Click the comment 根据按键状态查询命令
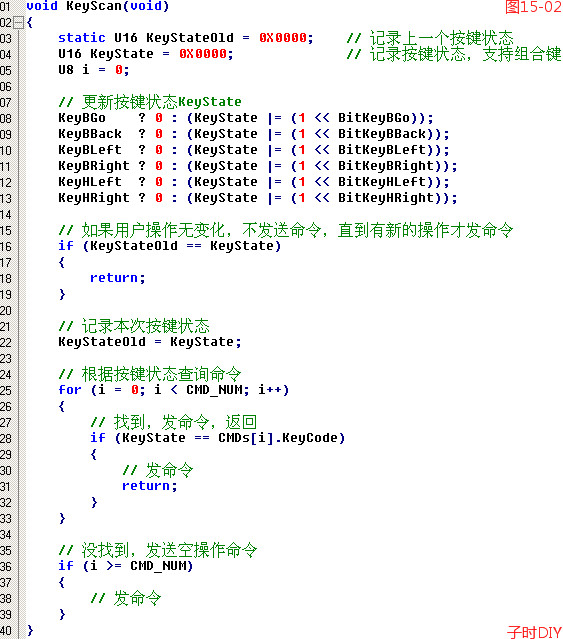 click(150, 374)
